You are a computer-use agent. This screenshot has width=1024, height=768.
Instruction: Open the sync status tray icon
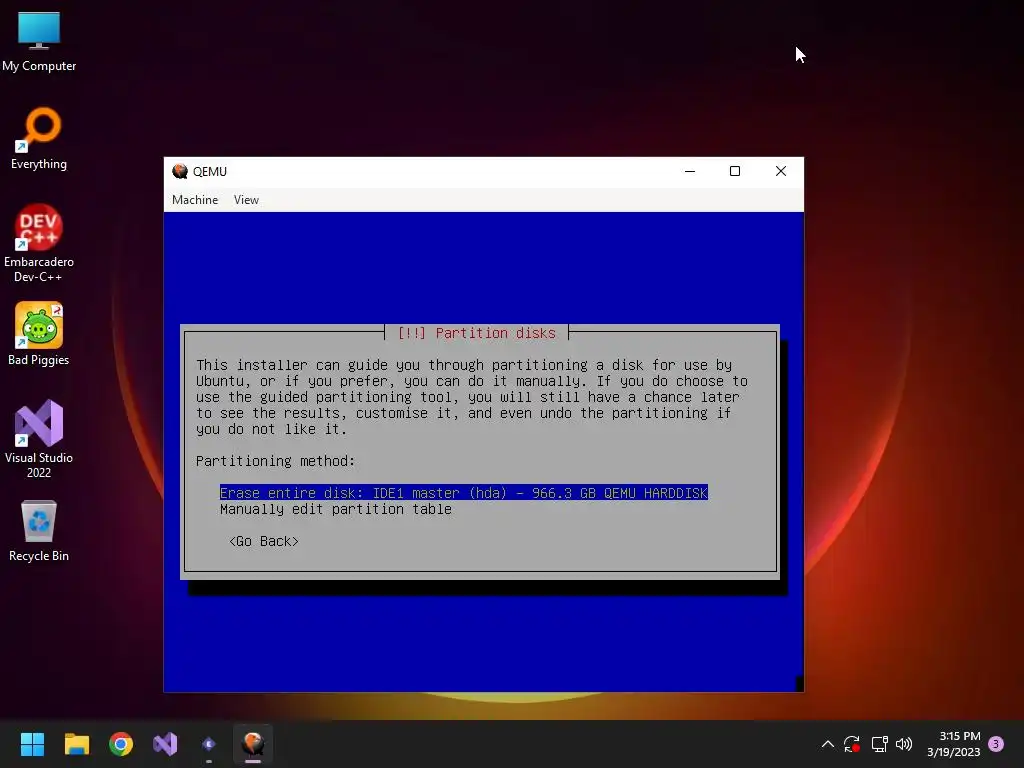pyautogui.click(x=852, y=744)
